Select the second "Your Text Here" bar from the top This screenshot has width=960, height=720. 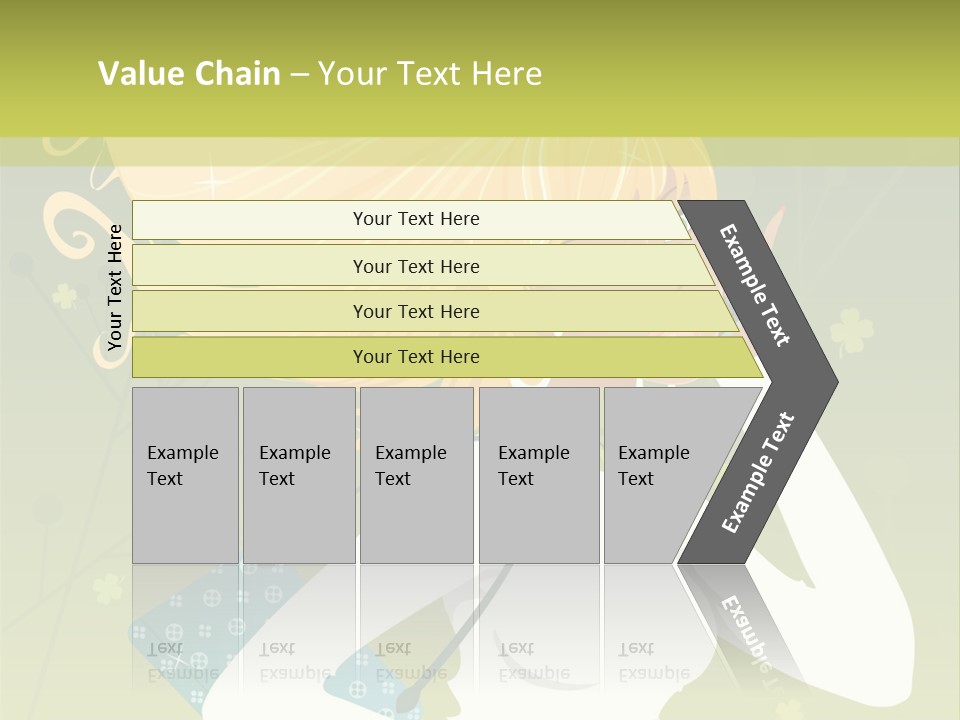click(x=416, y=266)
